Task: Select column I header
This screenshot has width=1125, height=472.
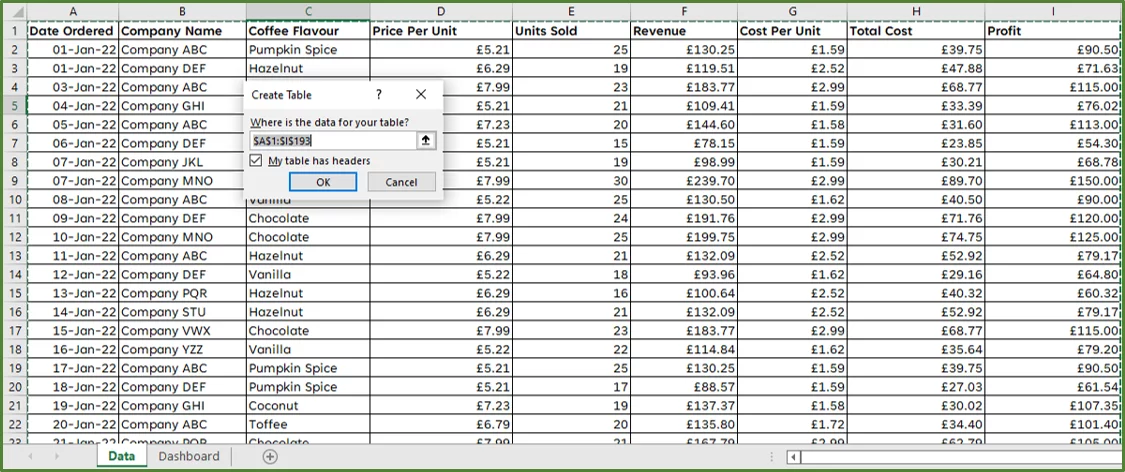Action: click(1053, 11)
